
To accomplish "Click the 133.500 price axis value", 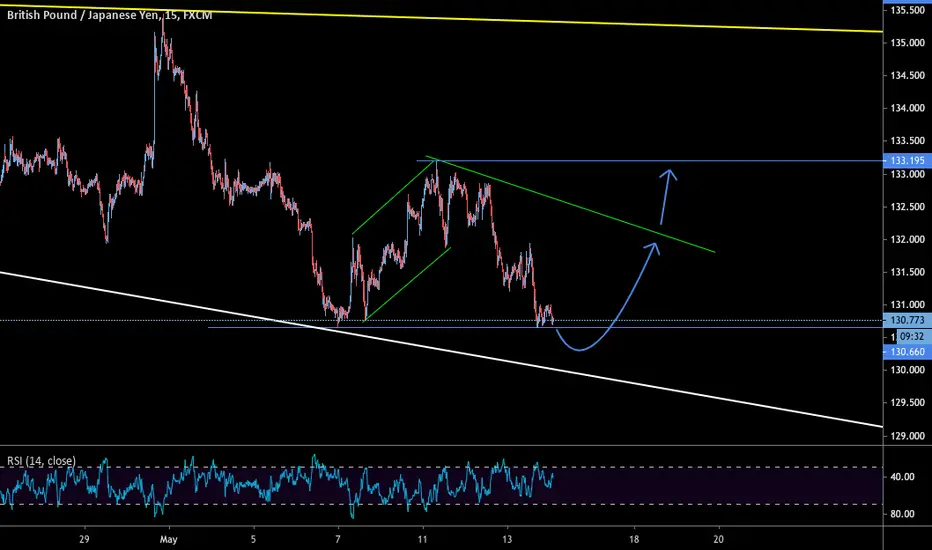I will coord(908,141).
